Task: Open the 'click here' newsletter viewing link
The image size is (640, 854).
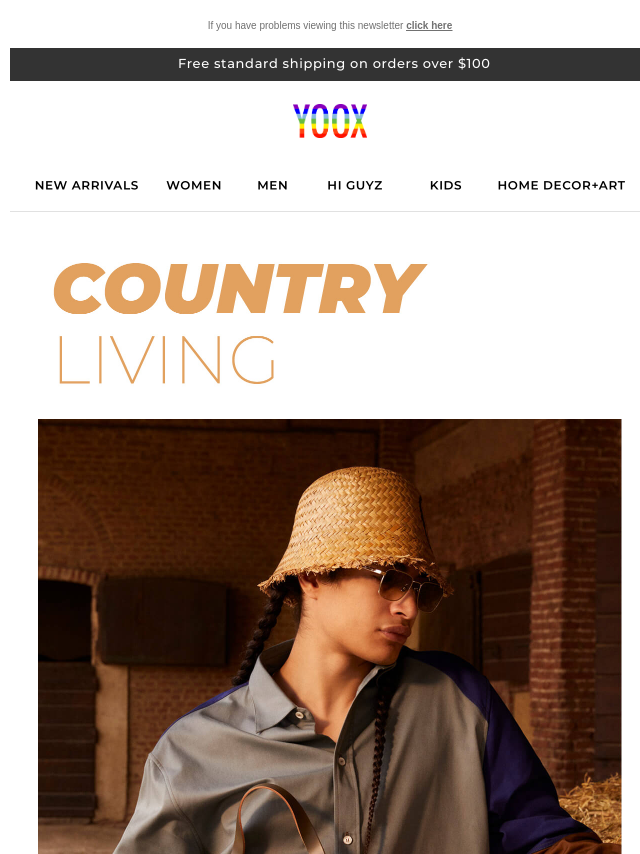Action: coord(429,26)
